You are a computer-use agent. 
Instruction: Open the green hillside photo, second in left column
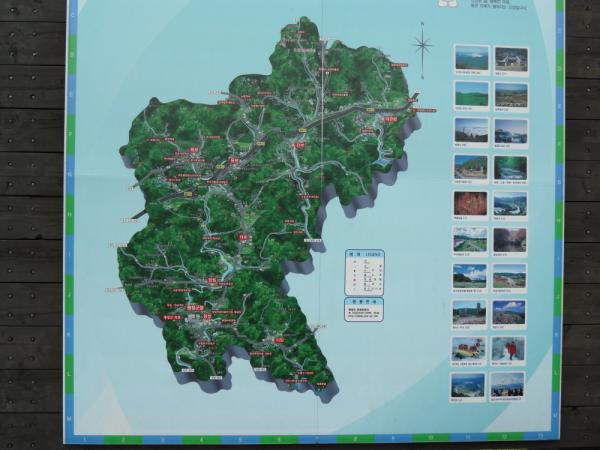471,94
